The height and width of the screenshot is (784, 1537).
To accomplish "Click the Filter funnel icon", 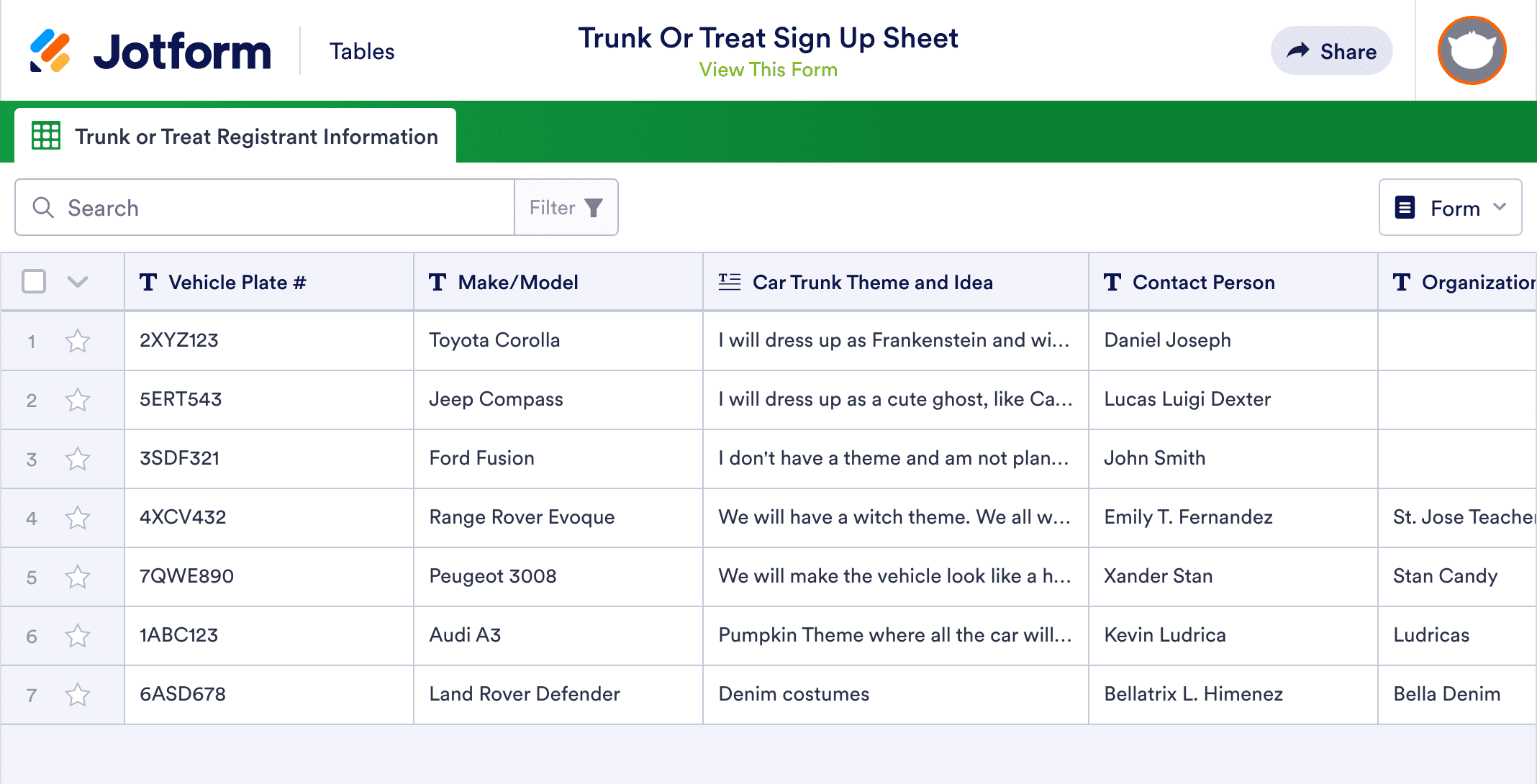I will 594,208.
